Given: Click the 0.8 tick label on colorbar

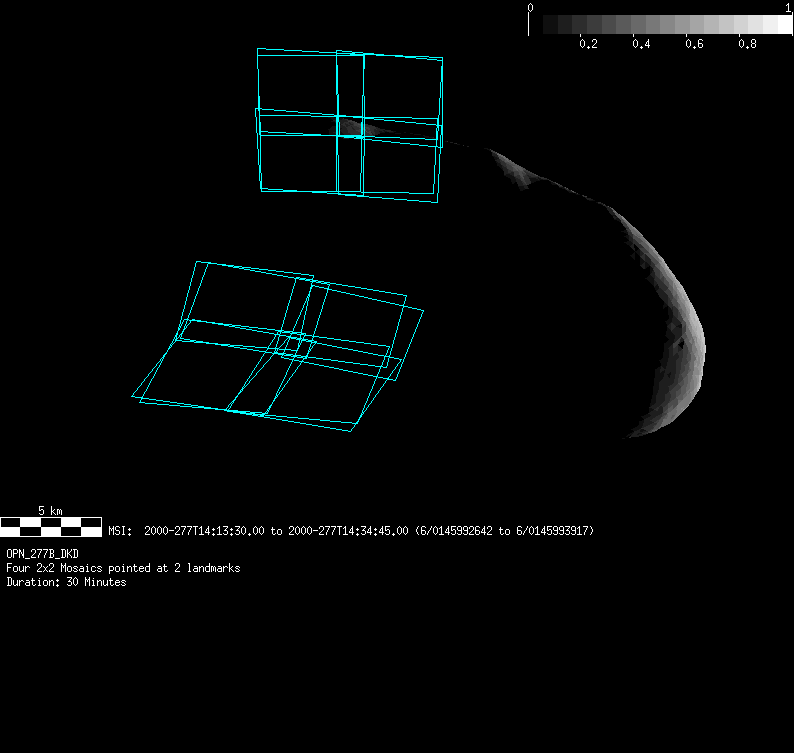Looking at the screenshot, I should (747, 45).
